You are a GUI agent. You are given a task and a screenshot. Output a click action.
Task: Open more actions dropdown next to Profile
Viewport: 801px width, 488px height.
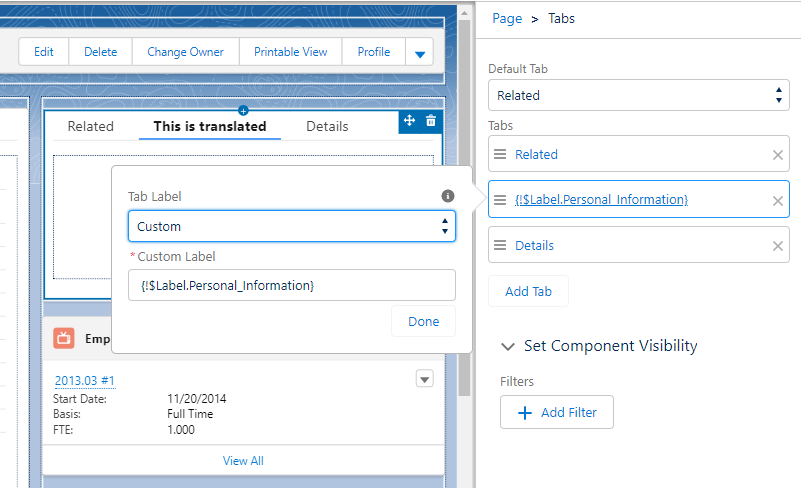pos(419,53)
